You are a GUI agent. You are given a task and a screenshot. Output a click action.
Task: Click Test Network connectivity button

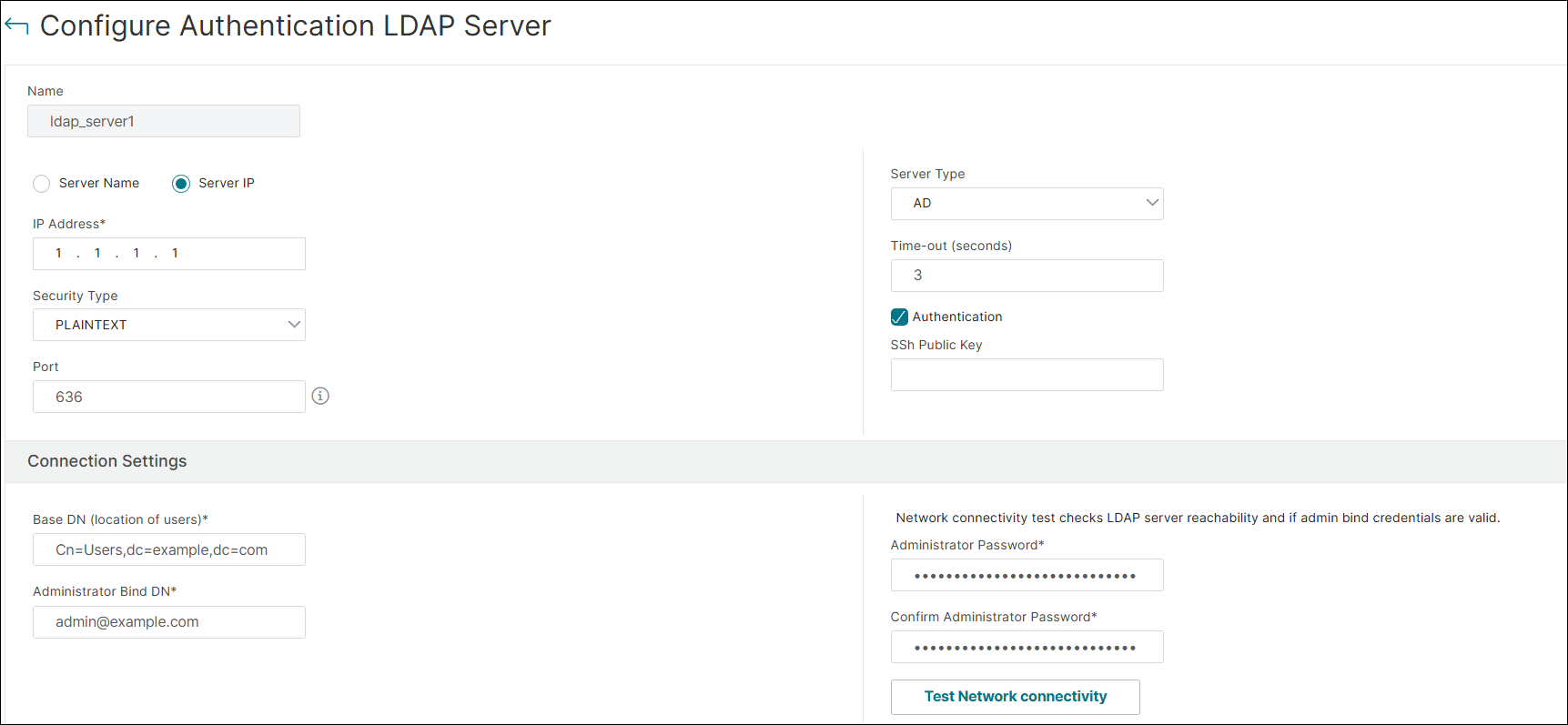[1015, 697]
